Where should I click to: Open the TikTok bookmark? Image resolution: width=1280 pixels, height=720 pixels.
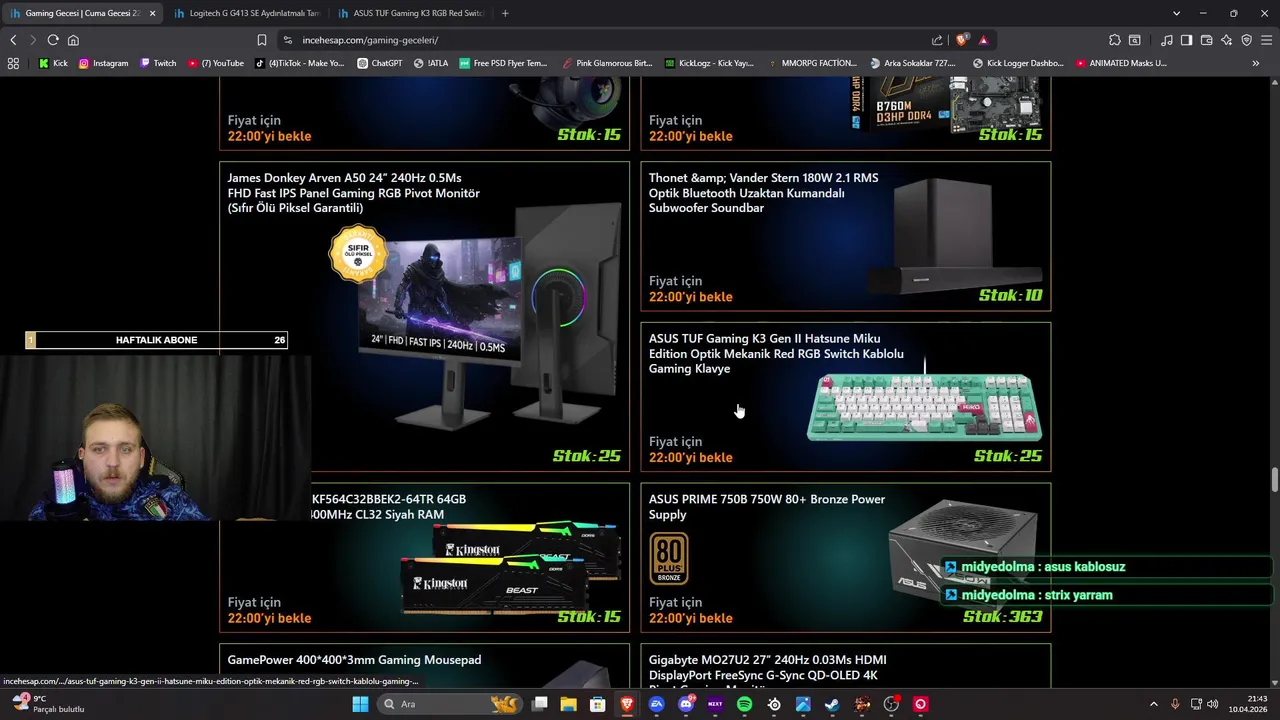(299, 63)
